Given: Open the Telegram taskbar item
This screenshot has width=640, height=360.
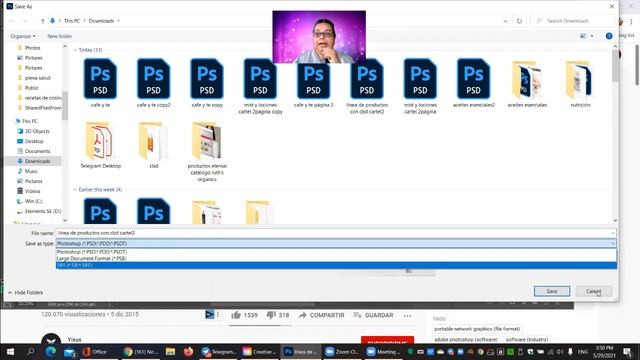Looking at the screenshot, I should 219,351.
